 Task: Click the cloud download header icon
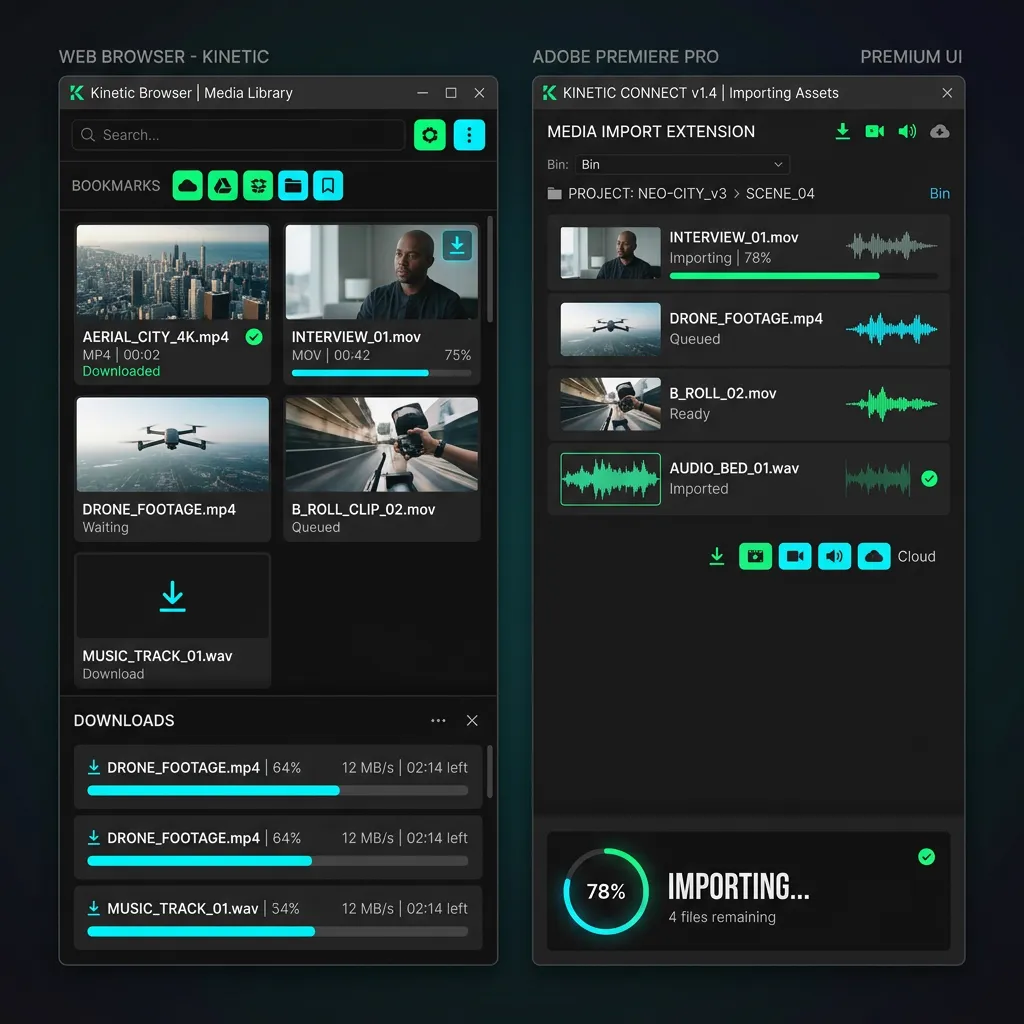[x=940, y=131]
